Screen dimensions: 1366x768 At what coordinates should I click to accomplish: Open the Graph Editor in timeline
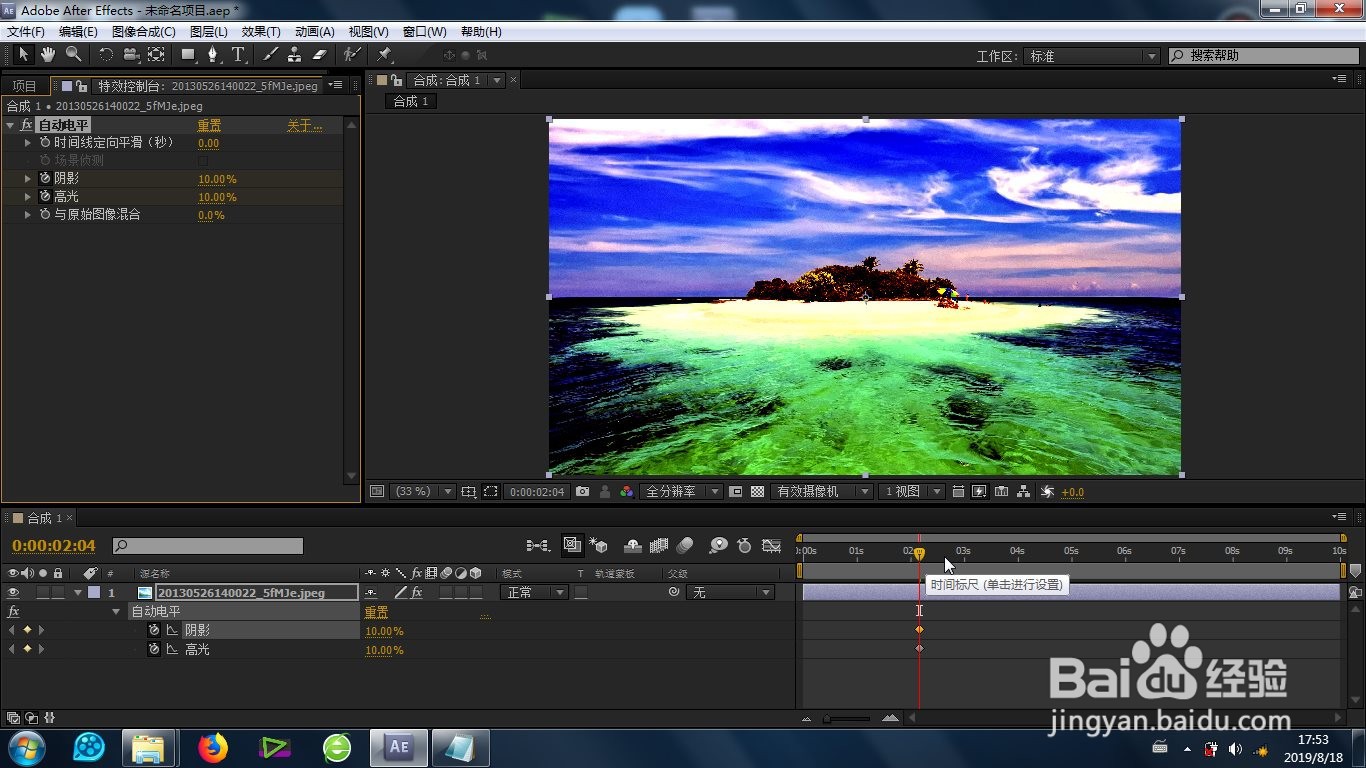tap(771, 546)
